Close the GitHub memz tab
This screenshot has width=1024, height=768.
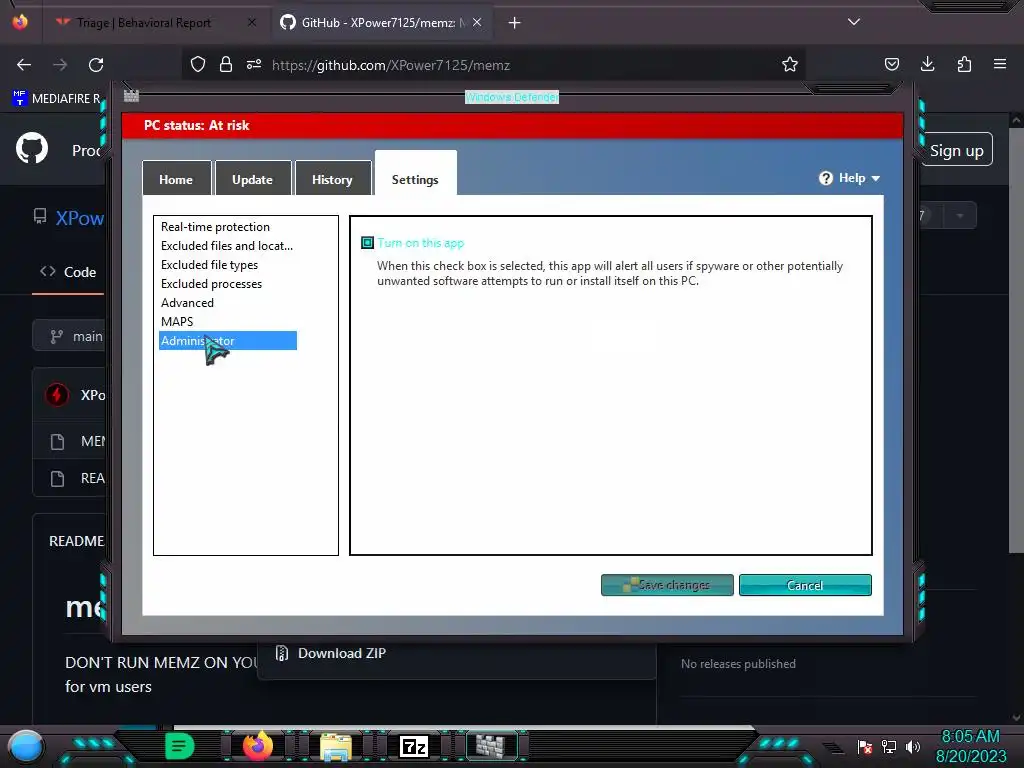(x=477, y=23)
